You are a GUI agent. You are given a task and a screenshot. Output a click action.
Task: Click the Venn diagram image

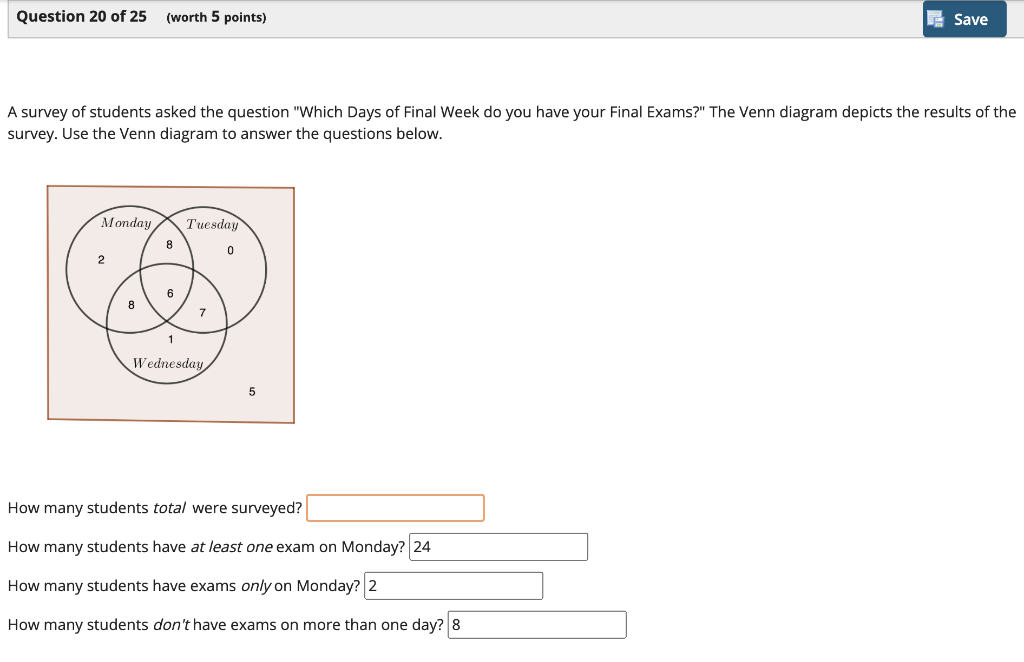pyautogui.click(x=170, y=304)
